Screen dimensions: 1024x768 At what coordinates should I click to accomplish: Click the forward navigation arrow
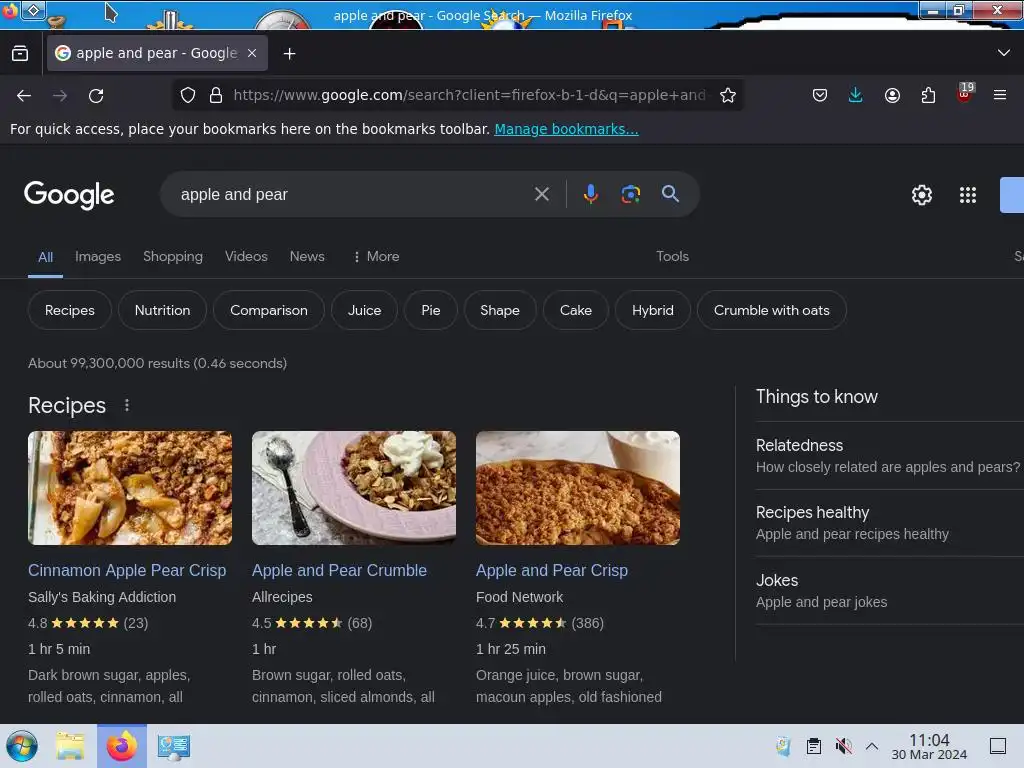click(x=60, y=95)
